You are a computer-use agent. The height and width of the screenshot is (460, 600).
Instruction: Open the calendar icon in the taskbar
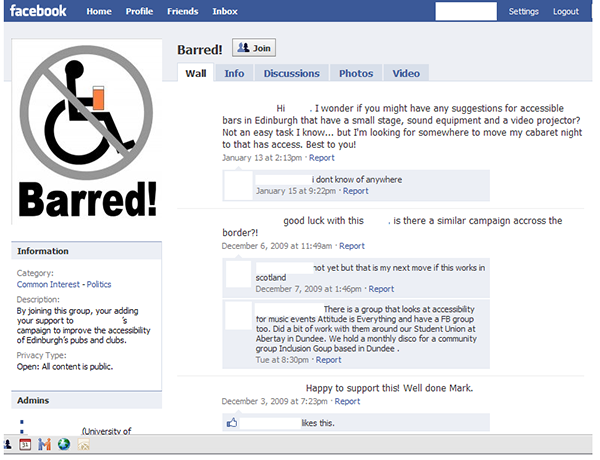point(25,444)
